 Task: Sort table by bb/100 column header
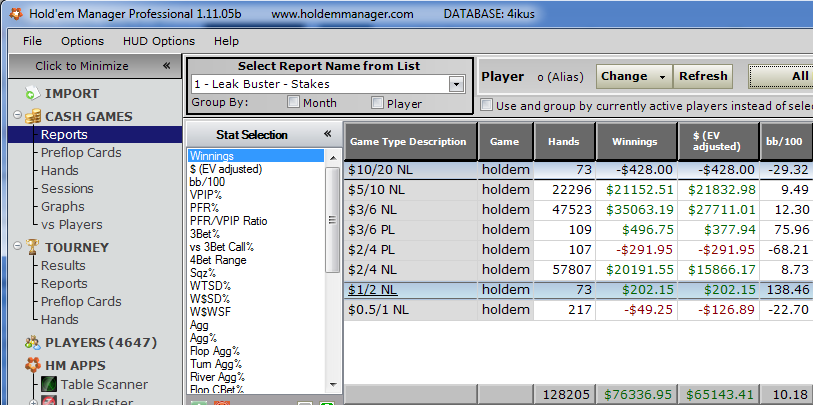coord(785,142)
